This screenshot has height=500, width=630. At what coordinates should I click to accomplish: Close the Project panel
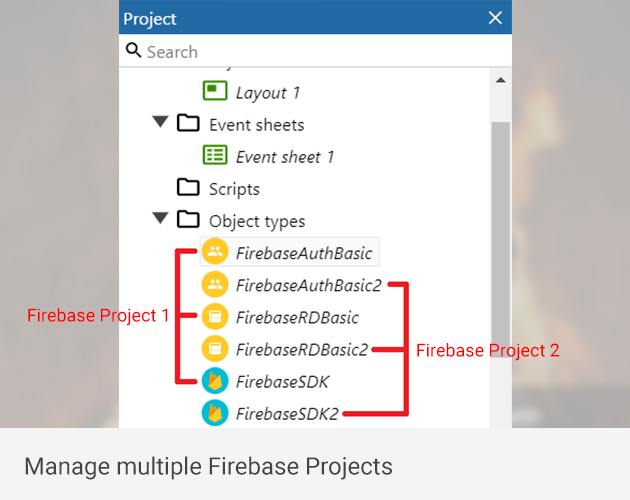pos(495,18)
